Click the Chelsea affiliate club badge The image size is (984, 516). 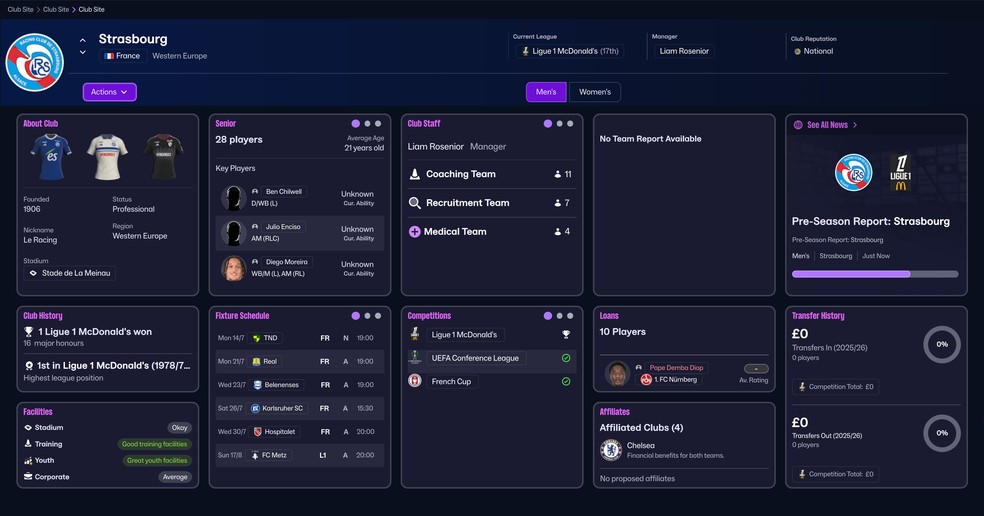(x=611, y=450)
